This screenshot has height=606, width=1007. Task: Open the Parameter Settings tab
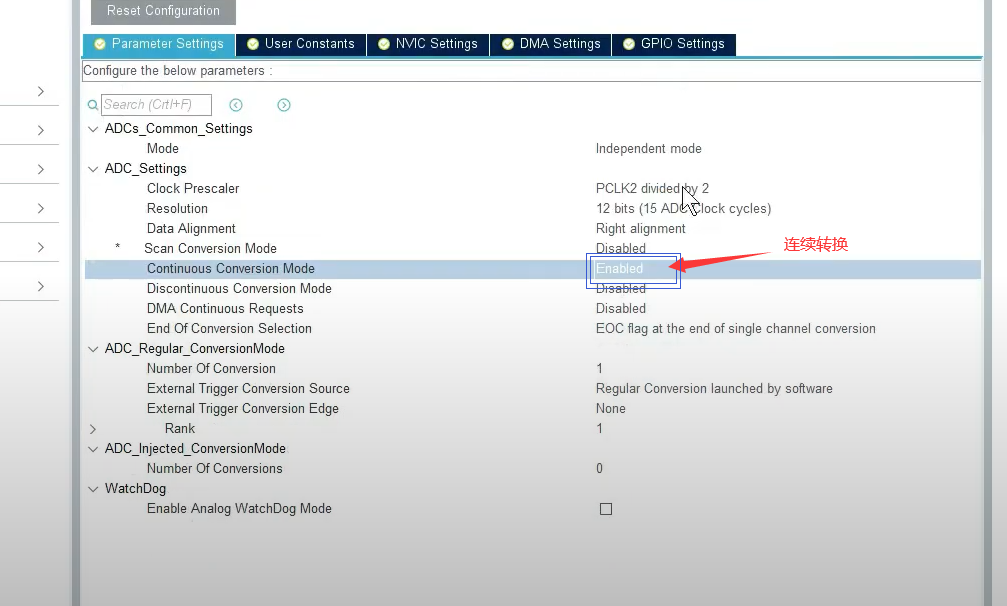pos(159,44)
